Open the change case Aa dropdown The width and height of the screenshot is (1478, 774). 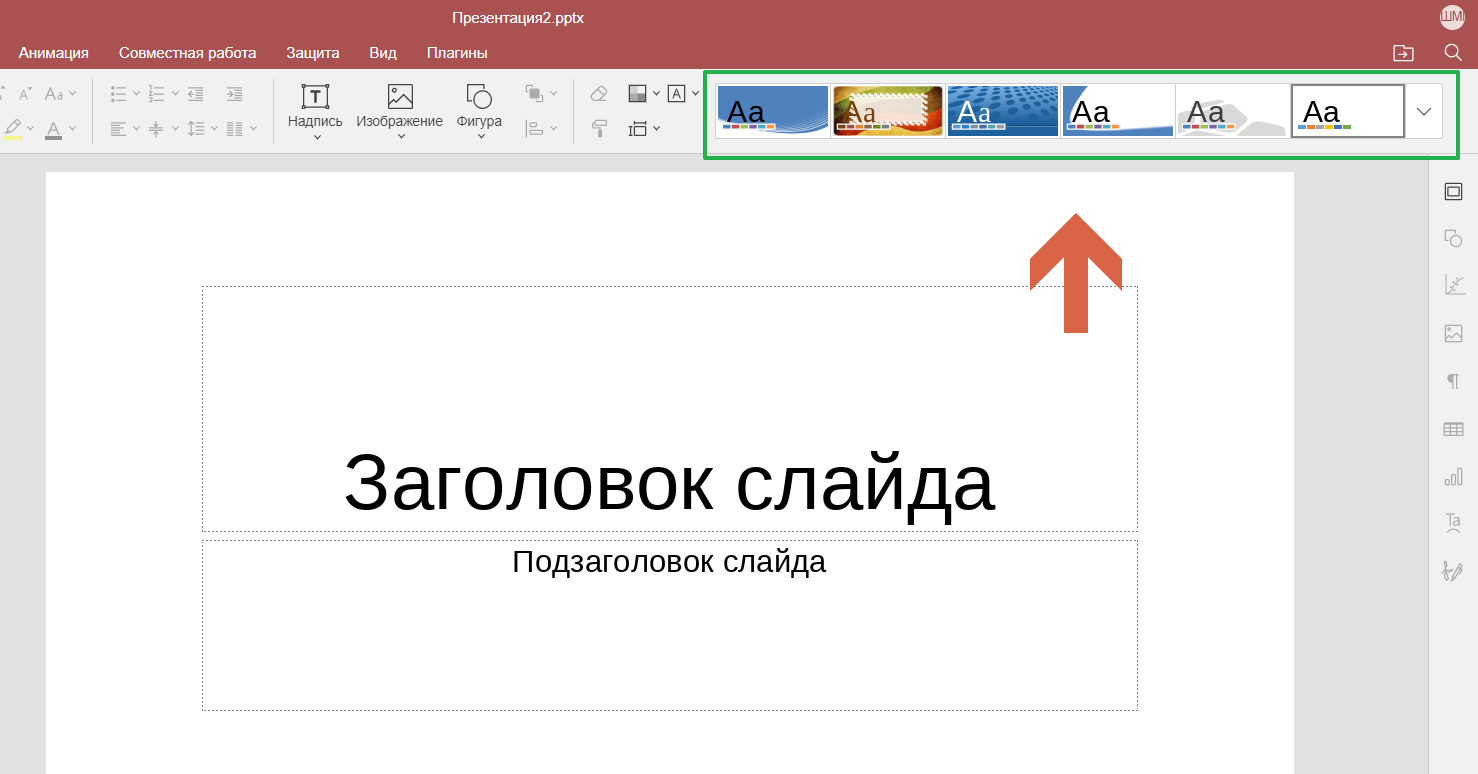click(x=60, y=94)
